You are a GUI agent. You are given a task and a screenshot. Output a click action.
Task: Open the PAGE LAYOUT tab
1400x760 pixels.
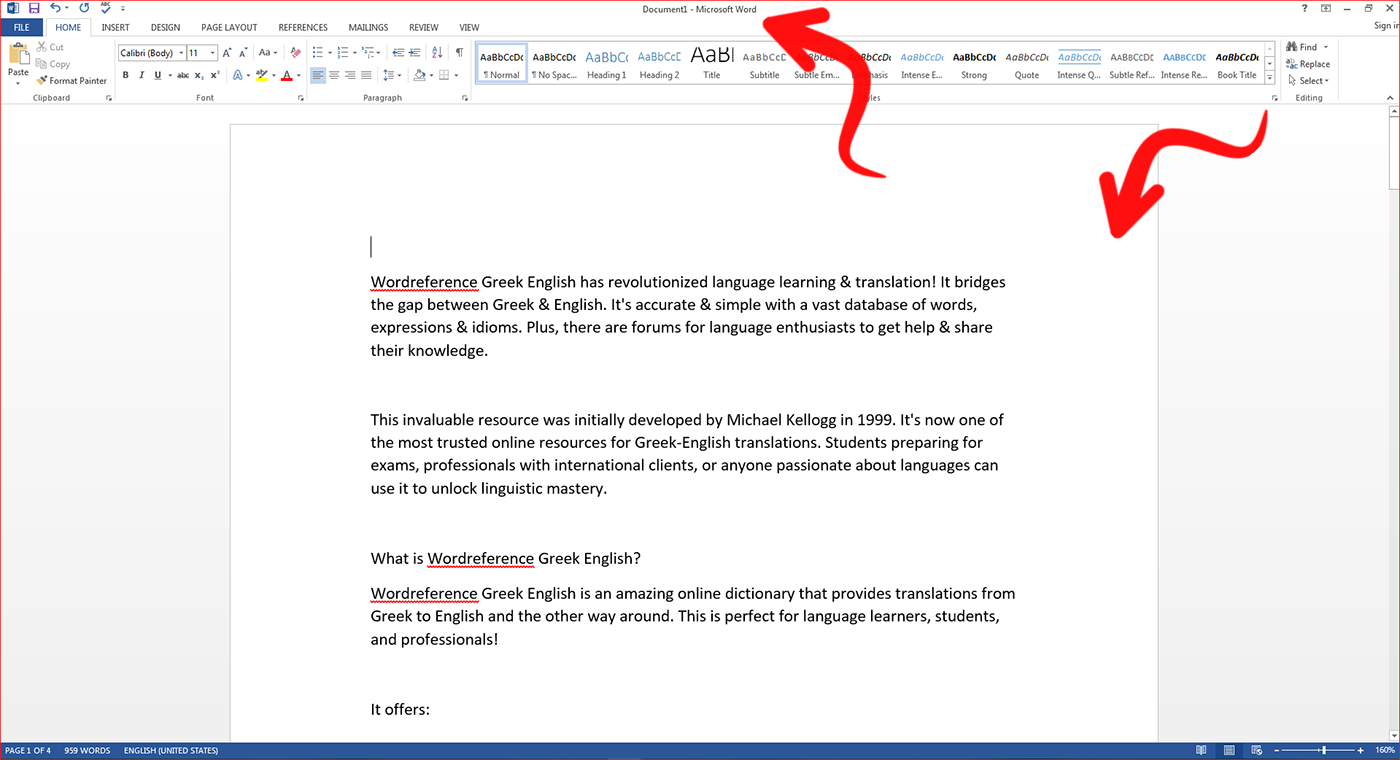[229, 27]
